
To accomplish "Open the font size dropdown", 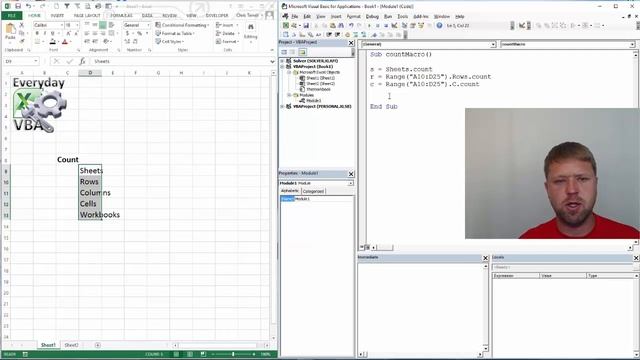I will click(78, 25).
